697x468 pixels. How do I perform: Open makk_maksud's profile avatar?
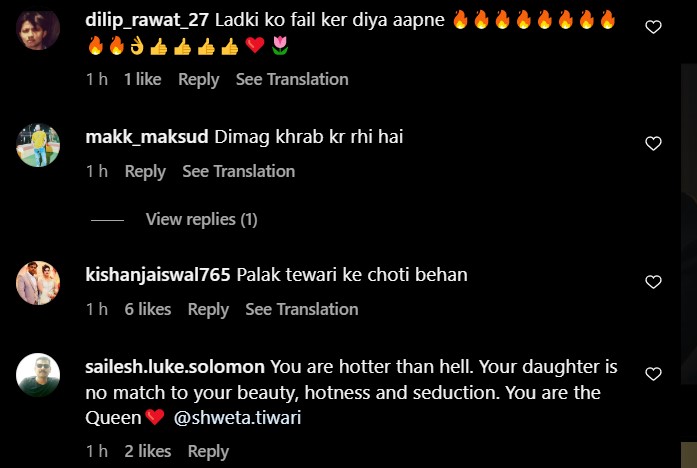38,145
